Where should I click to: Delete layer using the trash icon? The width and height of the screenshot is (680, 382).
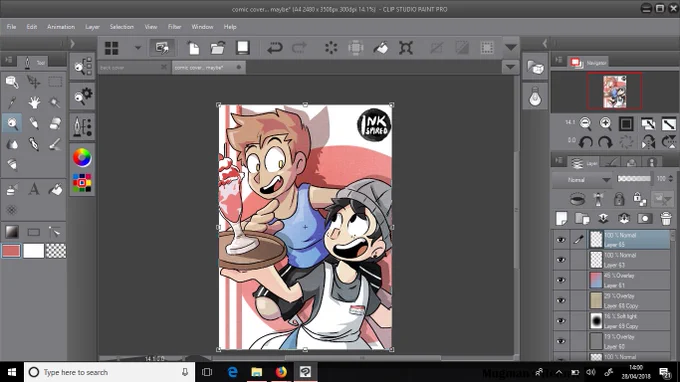click(666, 219)
